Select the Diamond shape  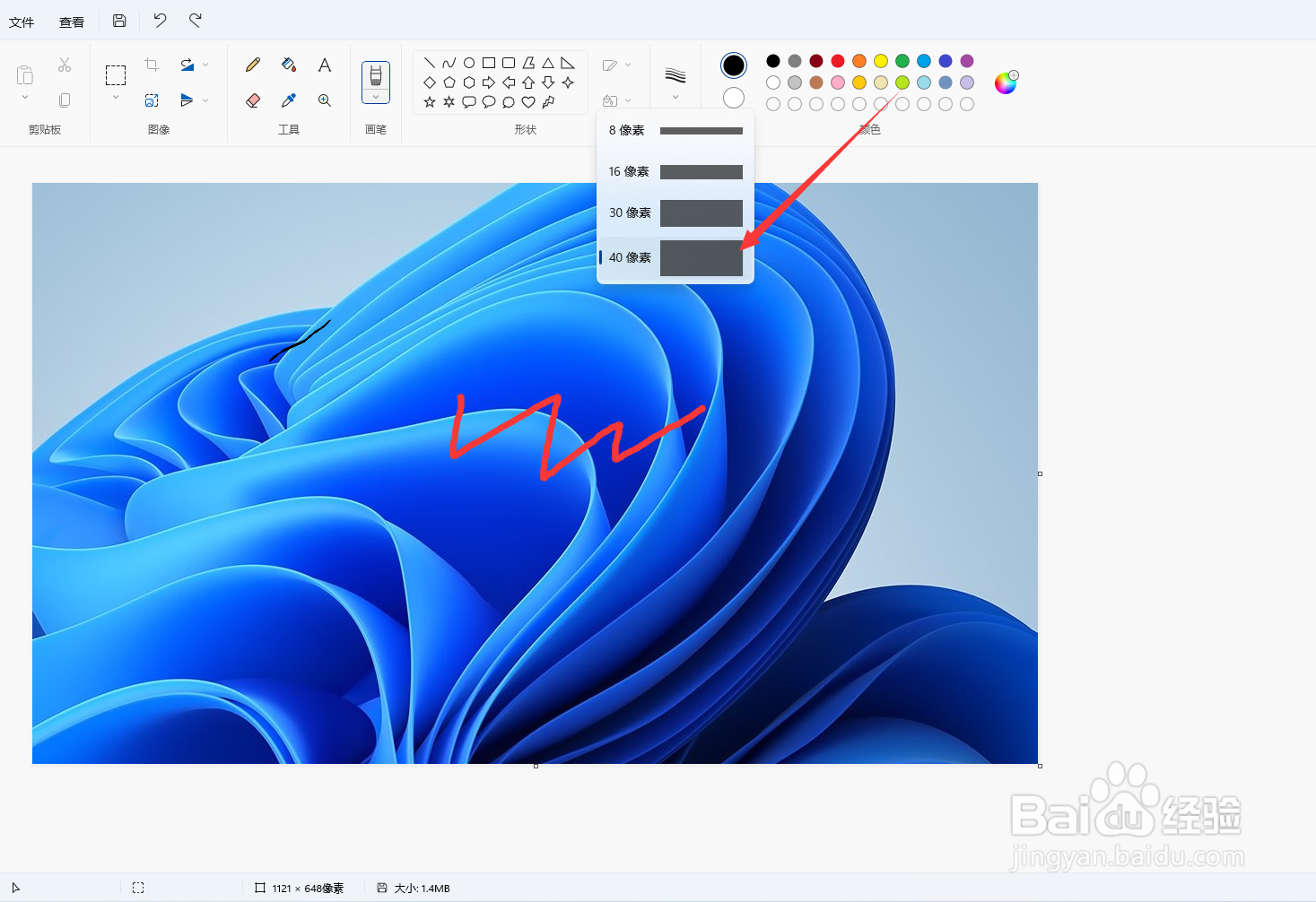[430, 82]
